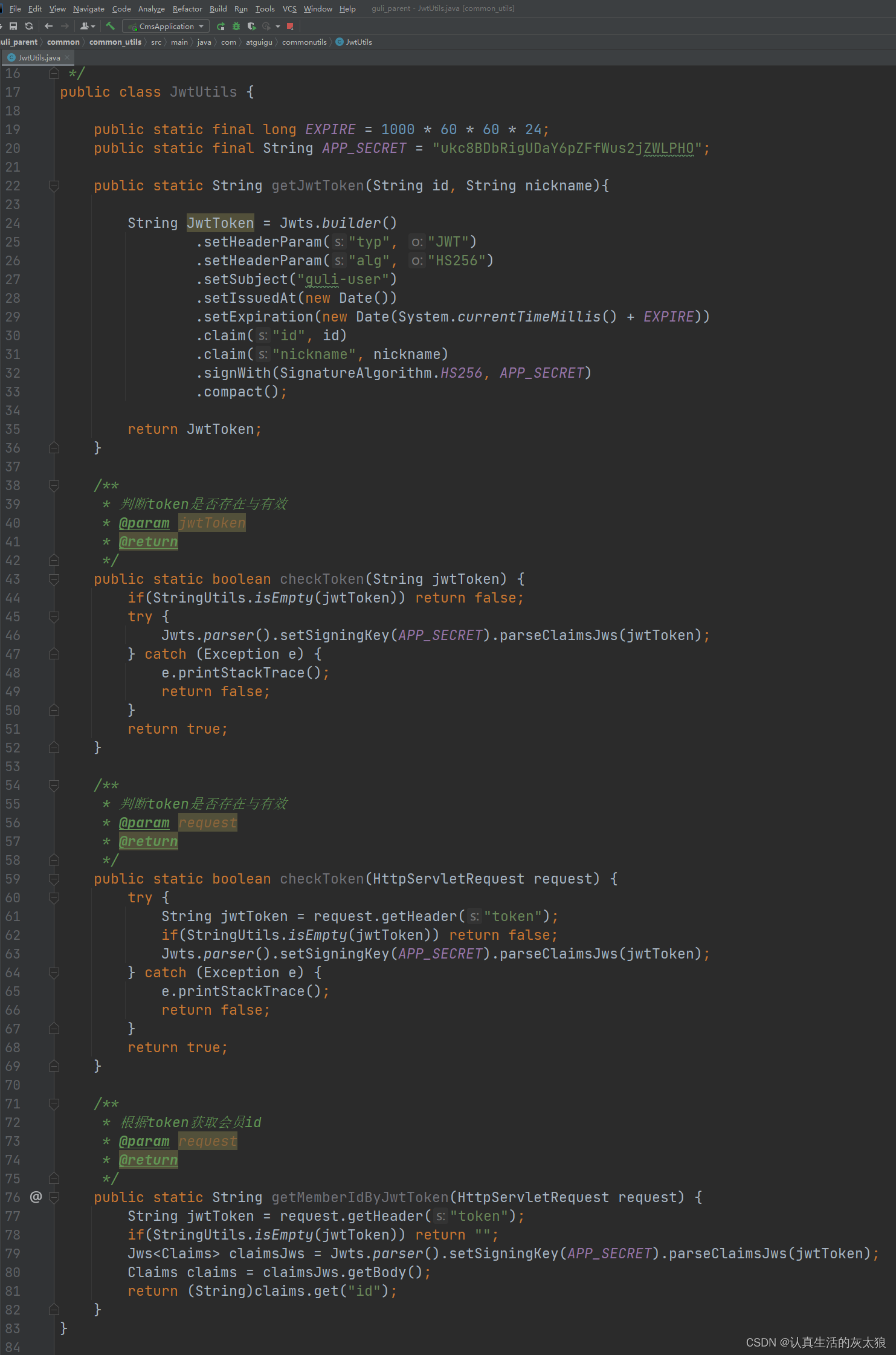Click the atguigu breadcrumb
896x1355 pixels.
pyautogui.click(x=259, y=42)
